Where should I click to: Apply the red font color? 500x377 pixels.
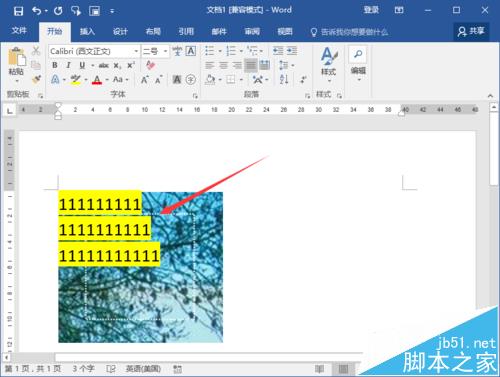click(x=97, y=80)
